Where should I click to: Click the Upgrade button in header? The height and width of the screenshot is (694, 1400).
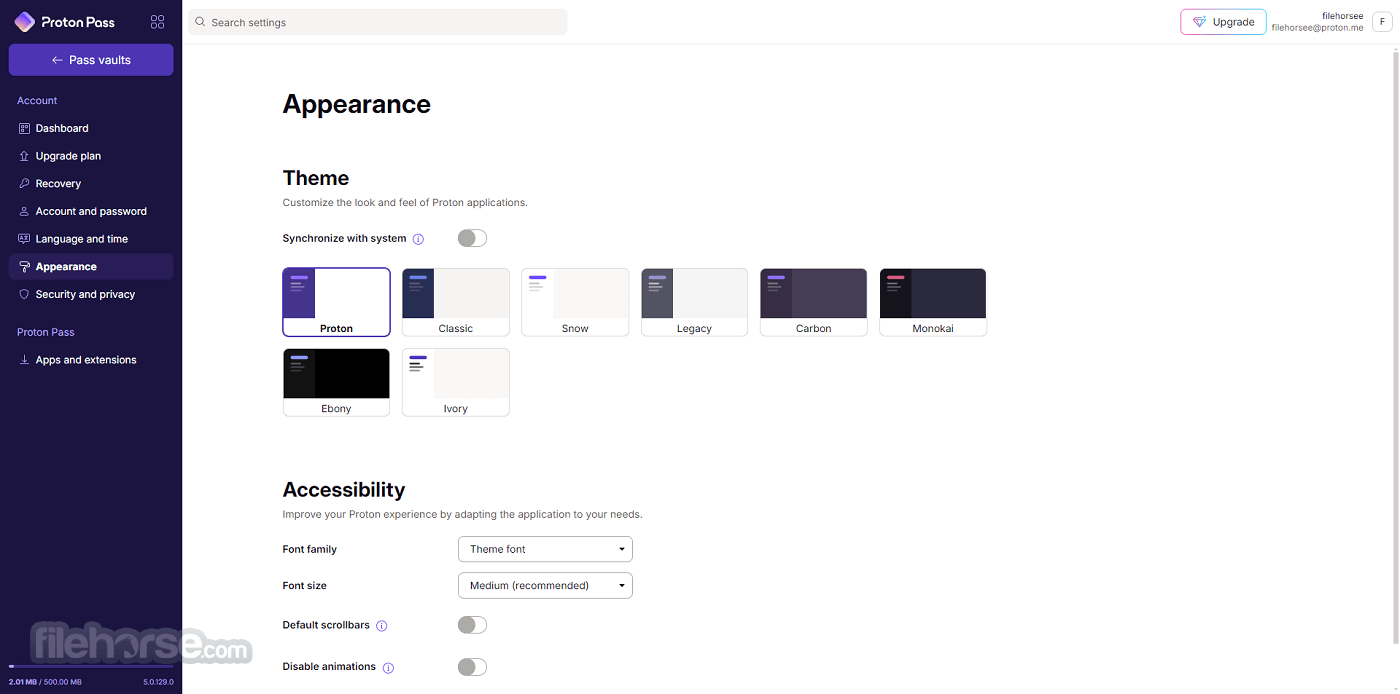[1223, 22]
